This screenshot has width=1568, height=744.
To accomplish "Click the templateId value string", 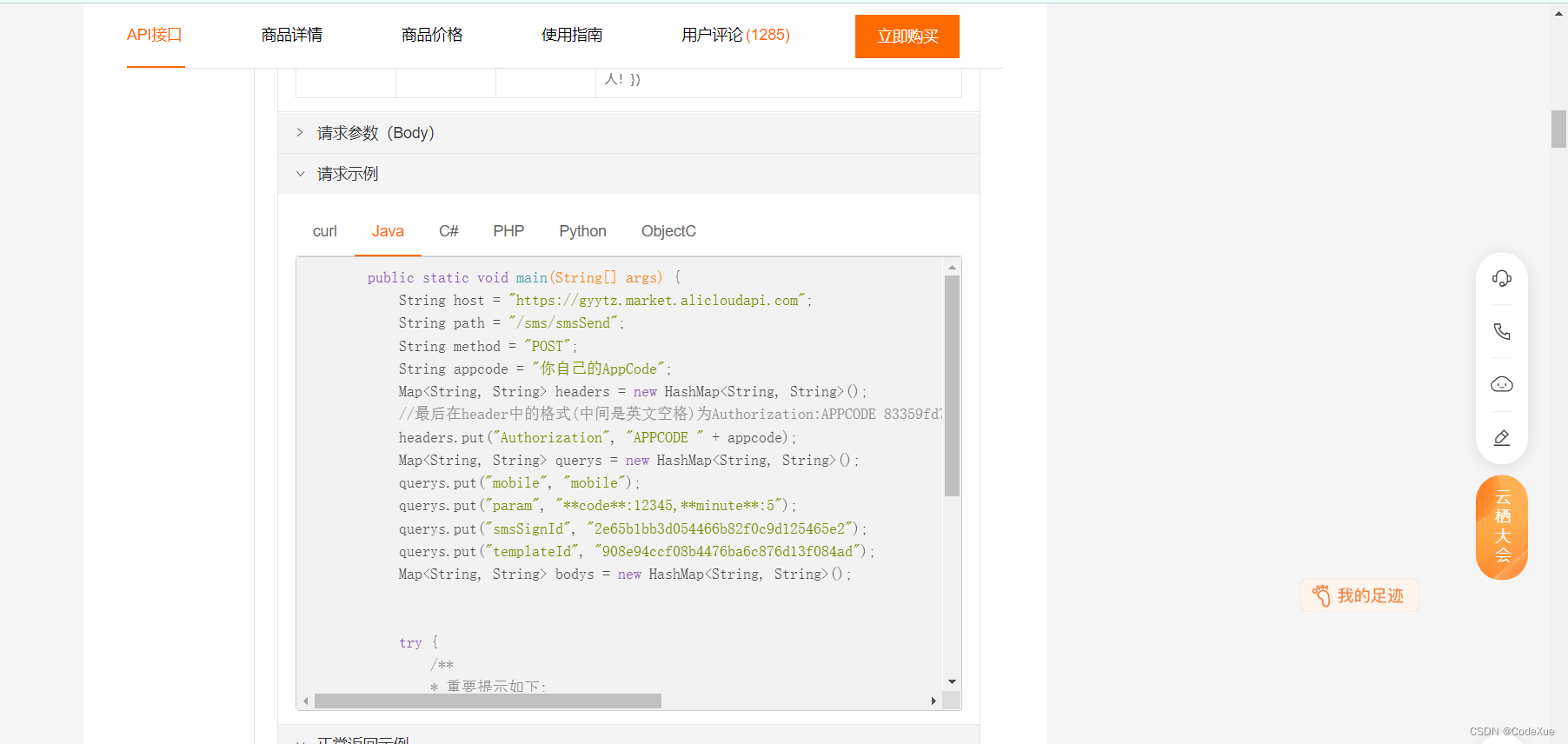I will 728,552.
